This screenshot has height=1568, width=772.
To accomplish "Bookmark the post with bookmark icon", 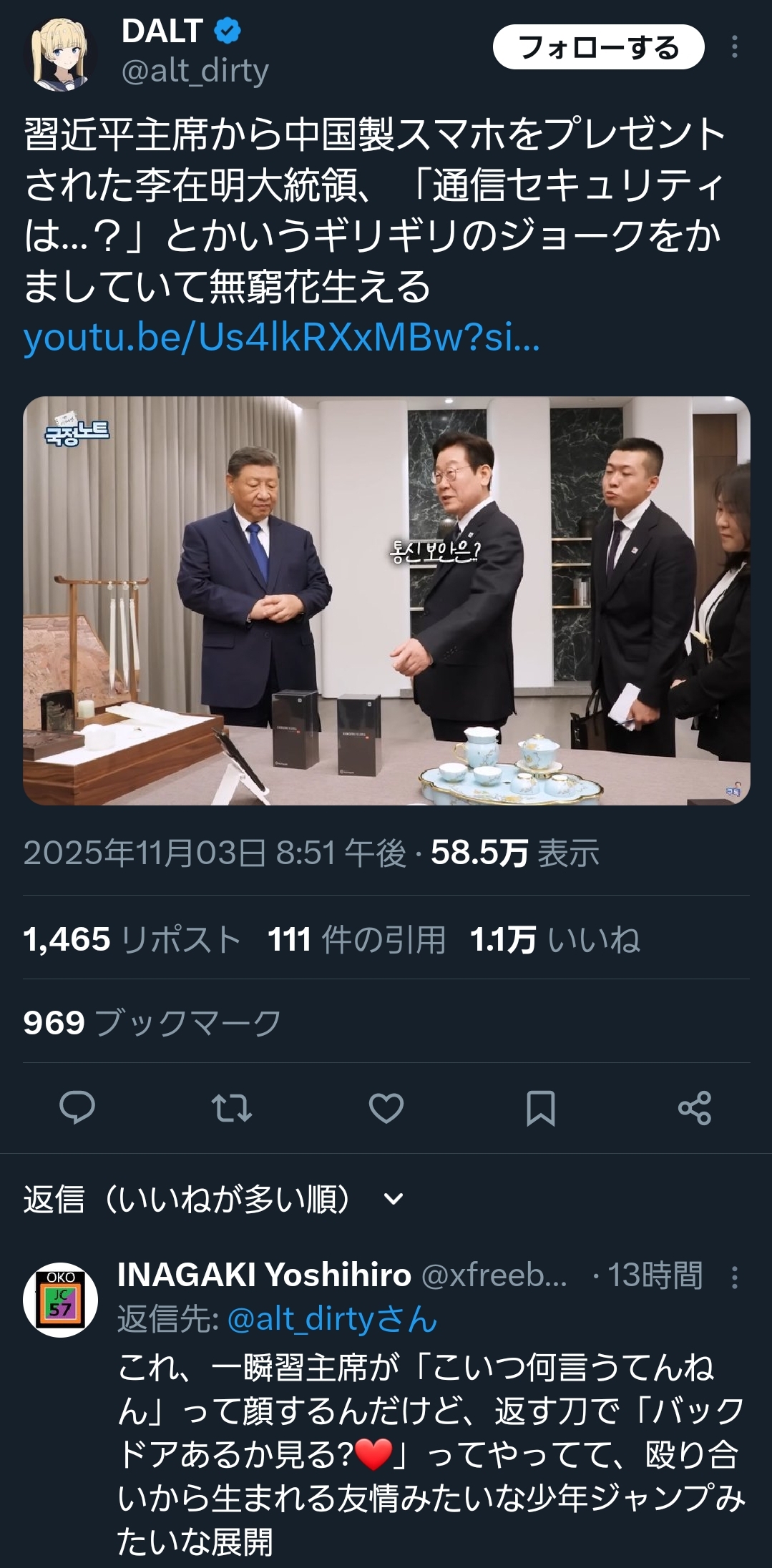I will point(540,1107).
